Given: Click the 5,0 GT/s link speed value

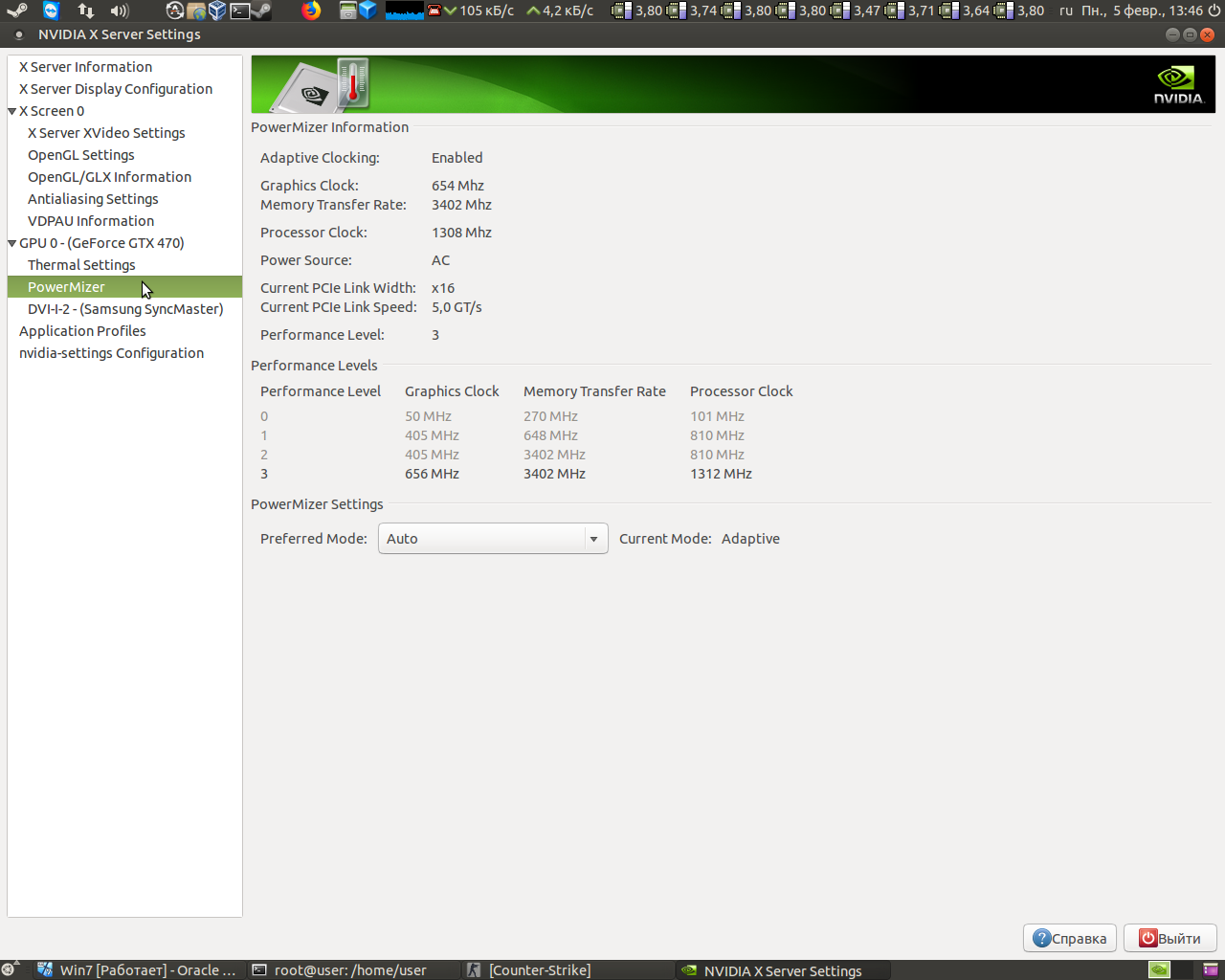Looking at the screenshot, I should pos(457,307).
